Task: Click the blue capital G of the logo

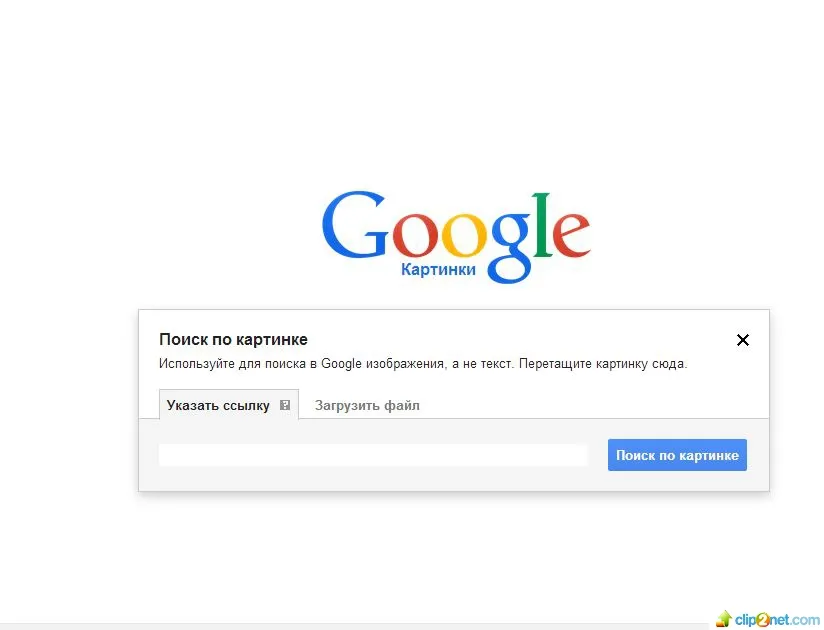Action: [x=354, y=225]
